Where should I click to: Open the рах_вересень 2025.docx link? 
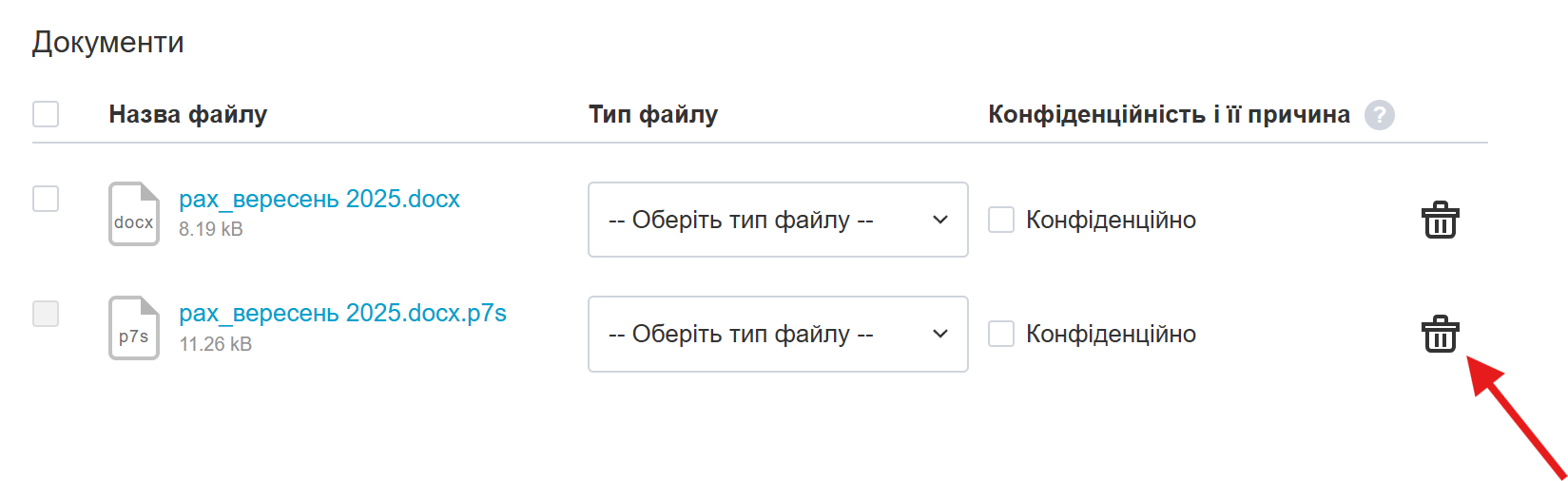(319, 199)
